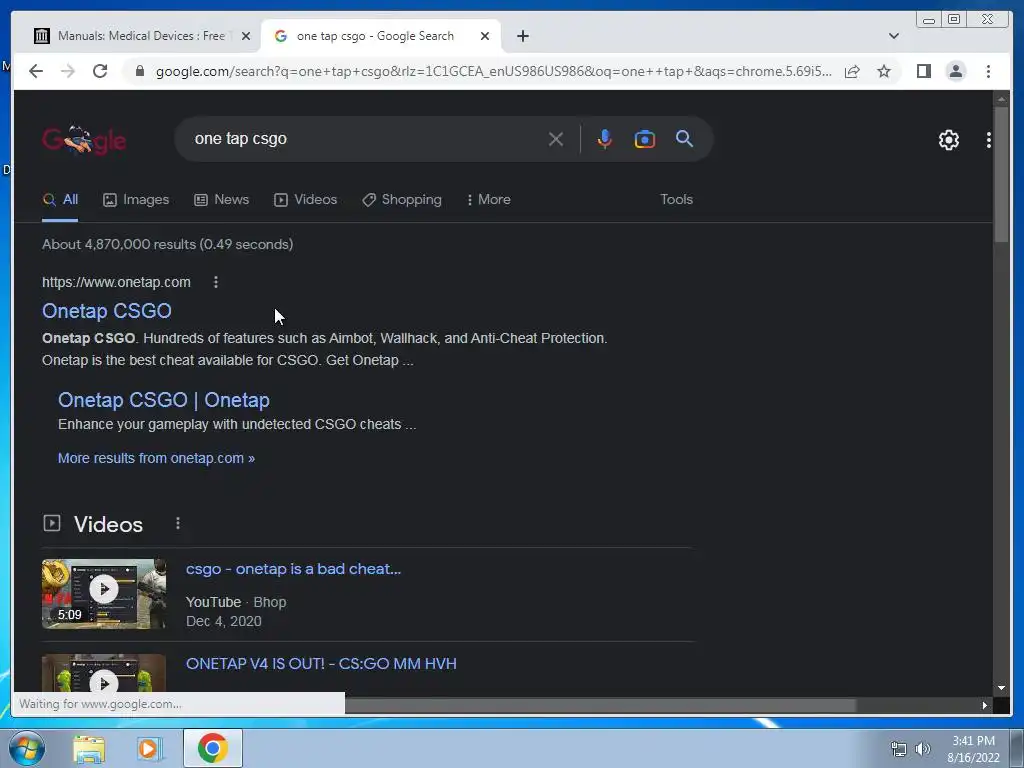This screenshot has width=1024, height=768.
Task: Click the URL address bar
Action: point(493,71)
